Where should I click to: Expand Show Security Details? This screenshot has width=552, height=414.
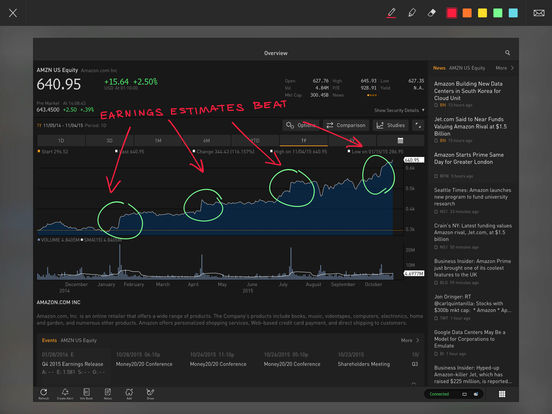tap(399, 110)
